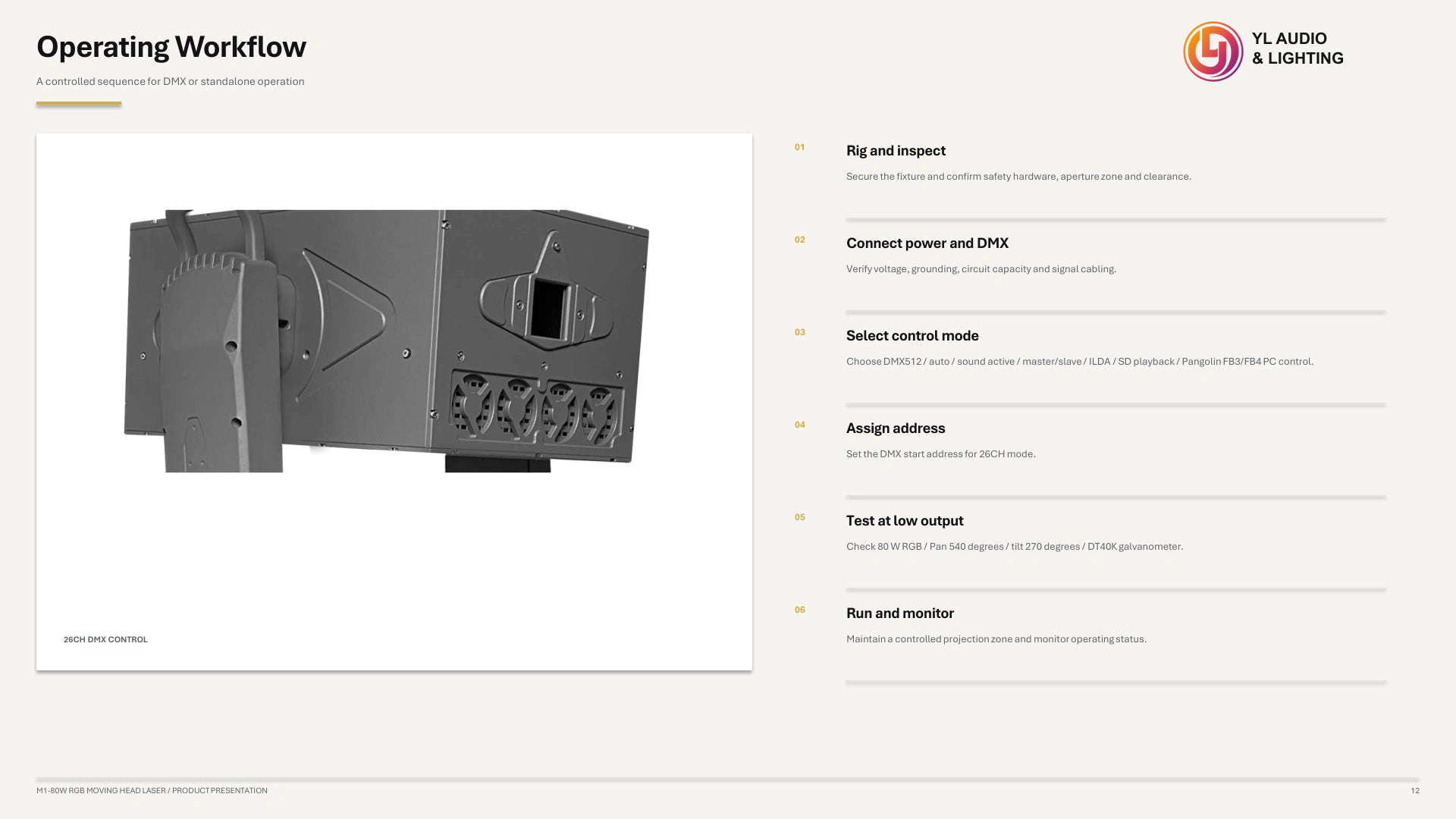Click footer 'M1-80W RGB MOVING HEAD LASER / PRODUCT PRESENTATION'
This screenshot has width=1456, height=819.
coord(152,791)
